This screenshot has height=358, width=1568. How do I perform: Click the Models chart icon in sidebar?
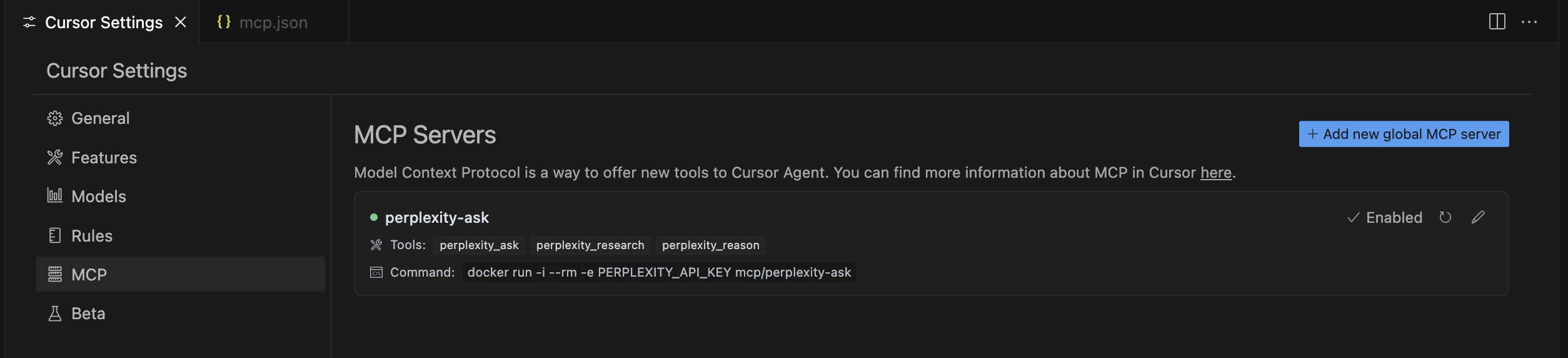55,196
